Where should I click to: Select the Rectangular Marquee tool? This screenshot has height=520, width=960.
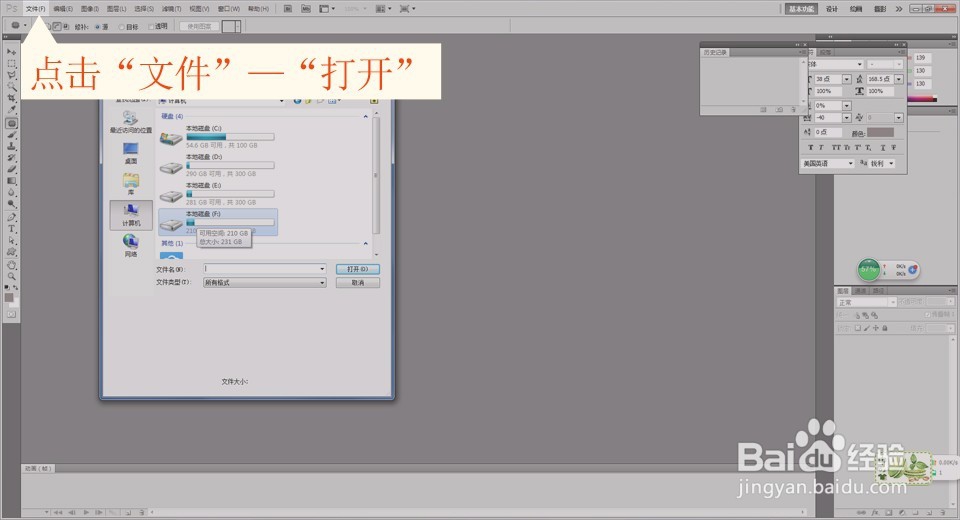(x=11, y=64)
